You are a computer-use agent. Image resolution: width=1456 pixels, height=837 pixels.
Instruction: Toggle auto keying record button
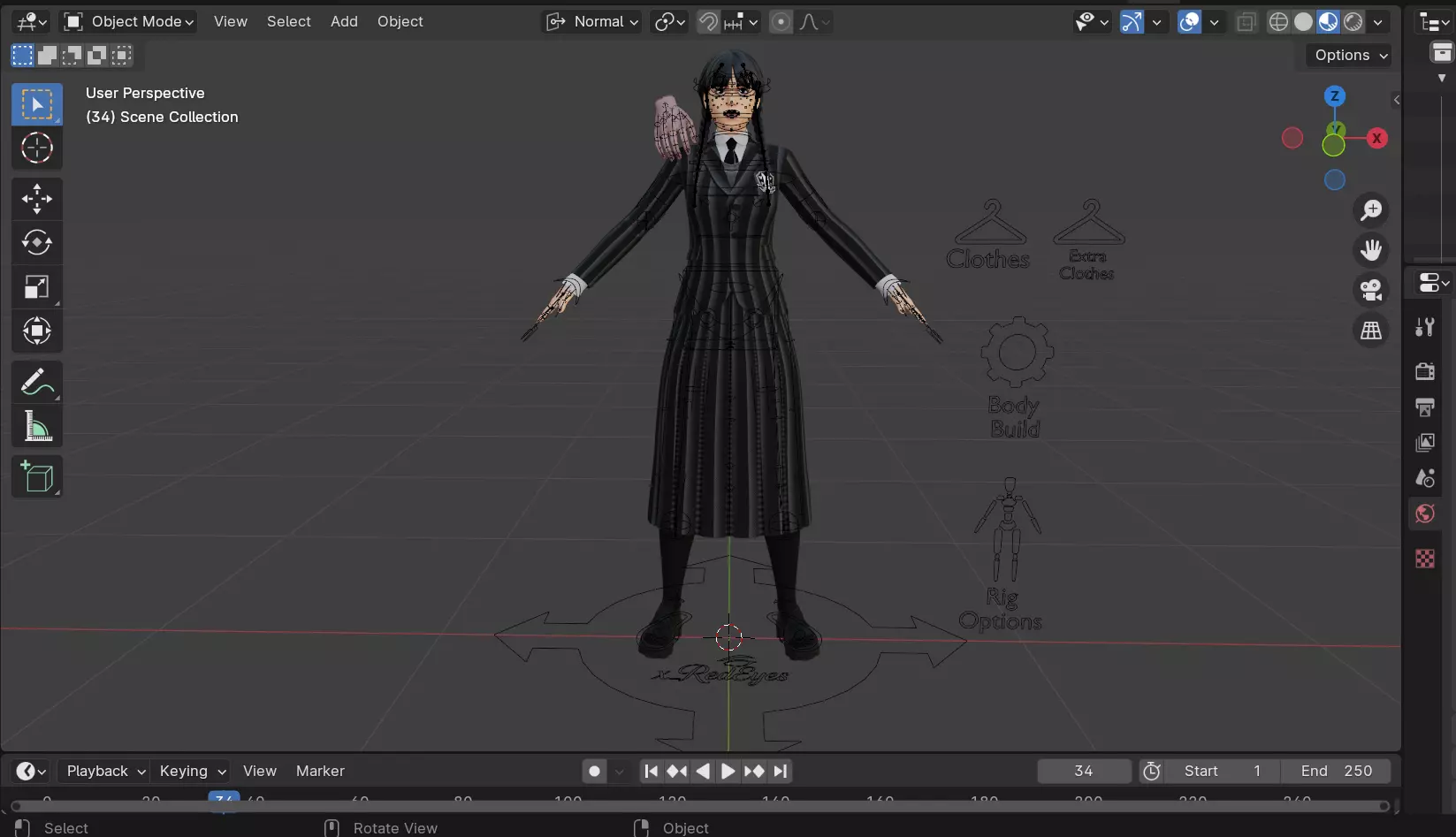pyautogui.click(x=595, y=771)
